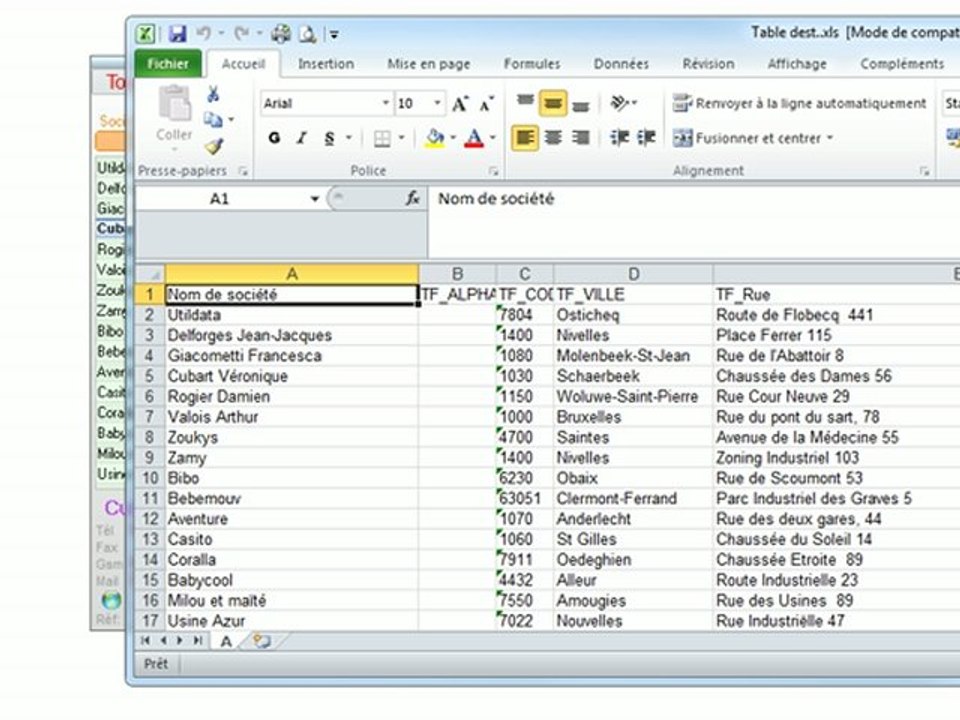
Task: Click the Redo arrow icon
Action: coord(242,34)
